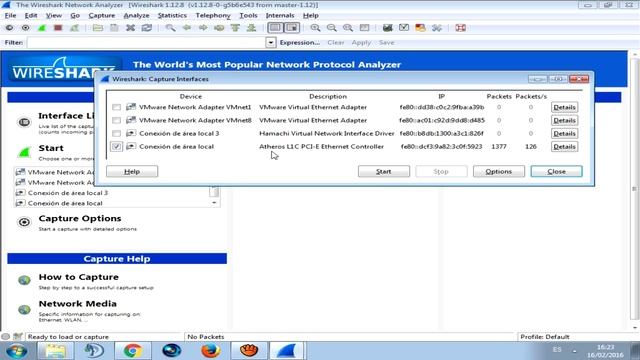Open the Filter history dropdown arrow
Image resolution: width=640 pixels, height=360 pixels.
tap(271, 42)
